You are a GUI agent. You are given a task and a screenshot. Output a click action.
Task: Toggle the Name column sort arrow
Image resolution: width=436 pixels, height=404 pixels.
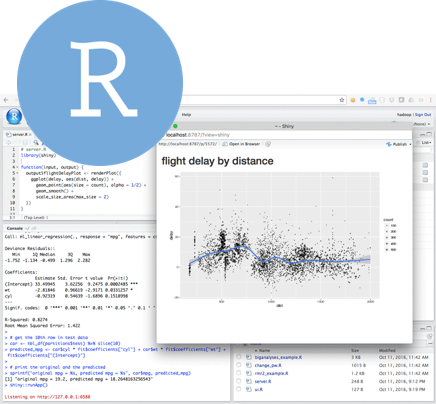tap(256, 350)
